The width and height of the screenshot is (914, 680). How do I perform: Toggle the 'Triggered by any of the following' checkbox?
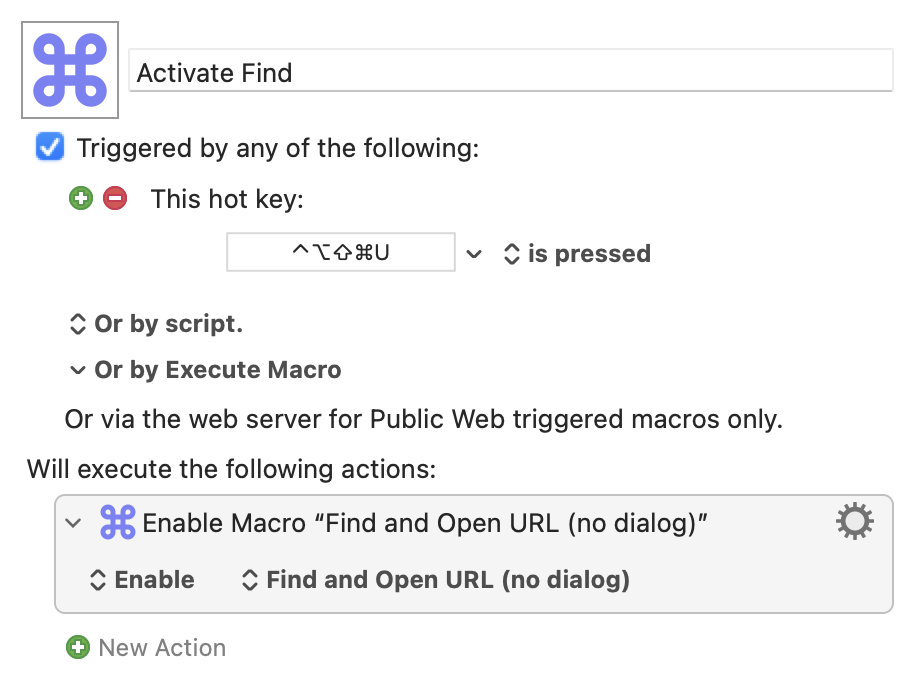pos(50,146)
